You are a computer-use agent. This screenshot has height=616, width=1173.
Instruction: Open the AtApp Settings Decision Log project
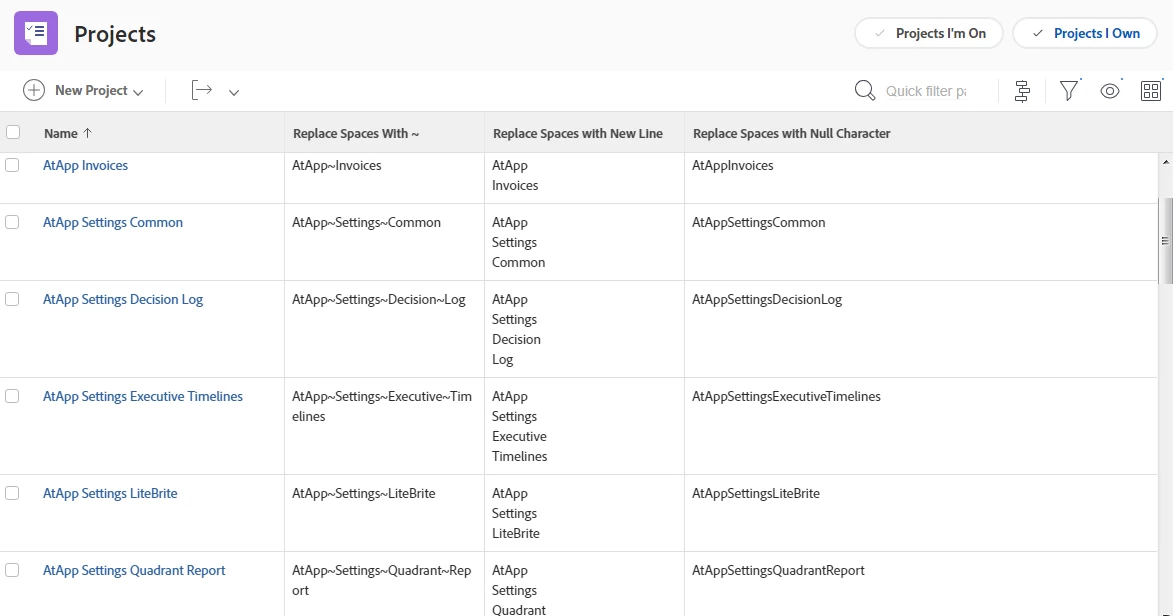(123, 299)
